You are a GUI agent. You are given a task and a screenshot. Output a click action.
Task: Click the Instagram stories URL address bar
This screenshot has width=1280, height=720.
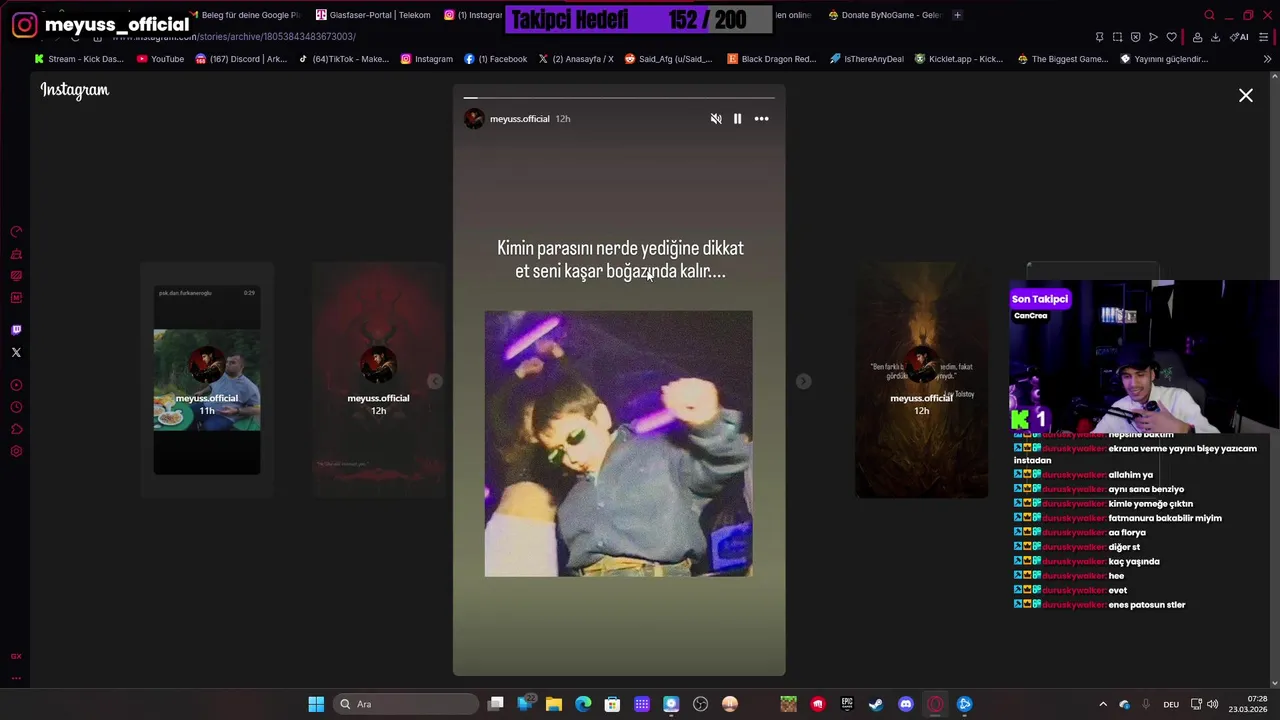(234, 37)
